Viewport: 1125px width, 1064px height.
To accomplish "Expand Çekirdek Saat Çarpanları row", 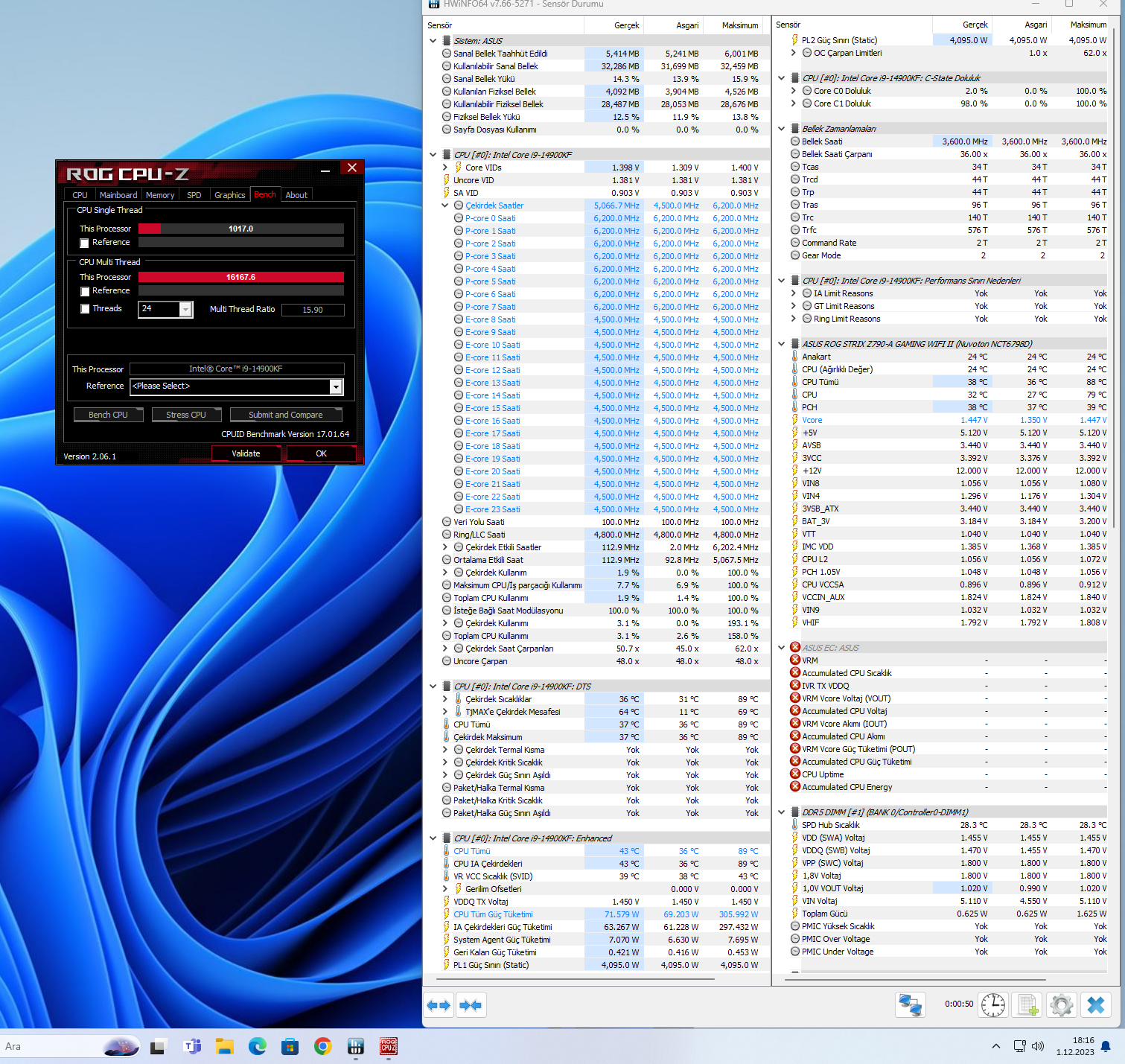I will click(445, 649).
